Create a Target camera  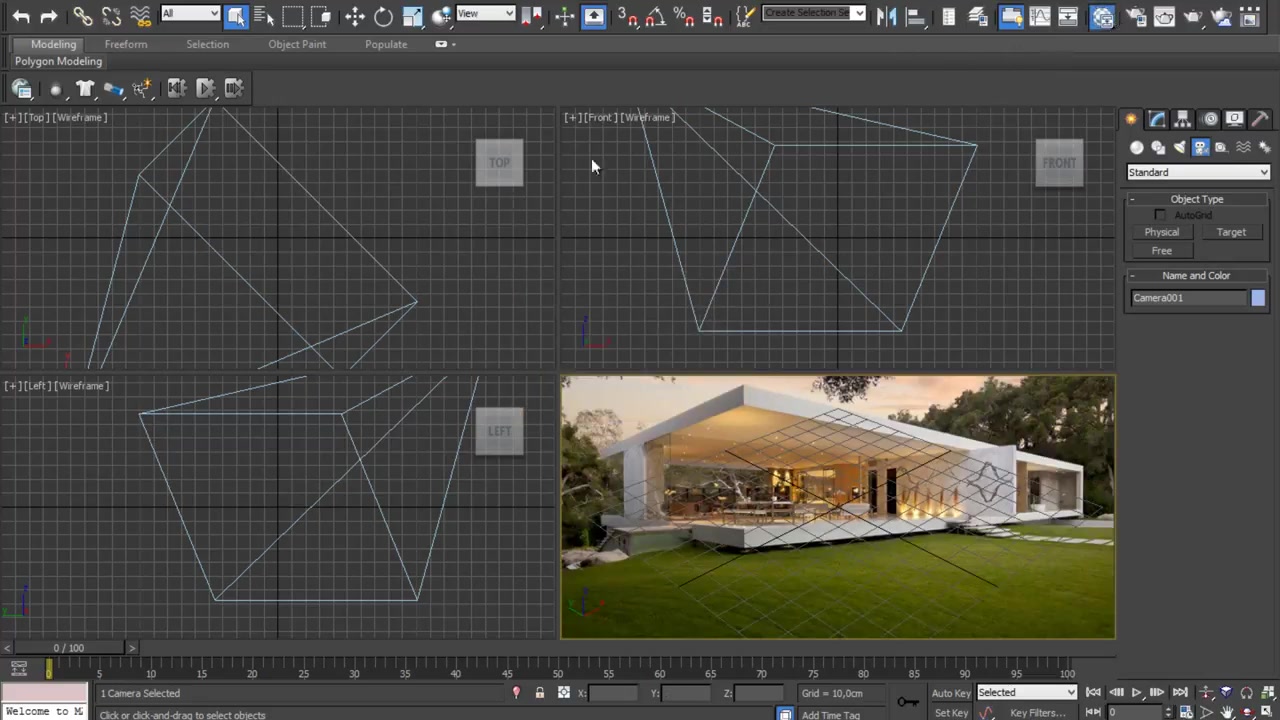coord(1231,232)
